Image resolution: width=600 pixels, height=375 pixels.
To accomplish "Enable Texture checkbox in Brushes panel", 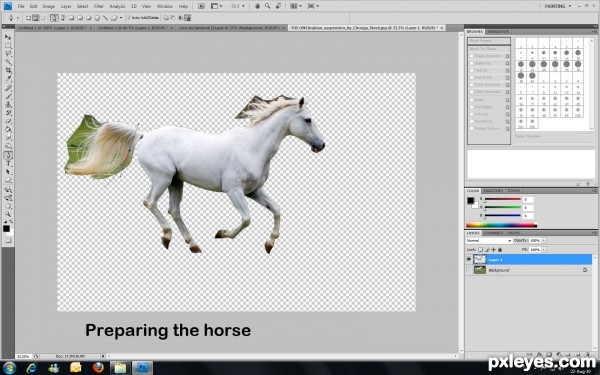I will click(471, 70).
